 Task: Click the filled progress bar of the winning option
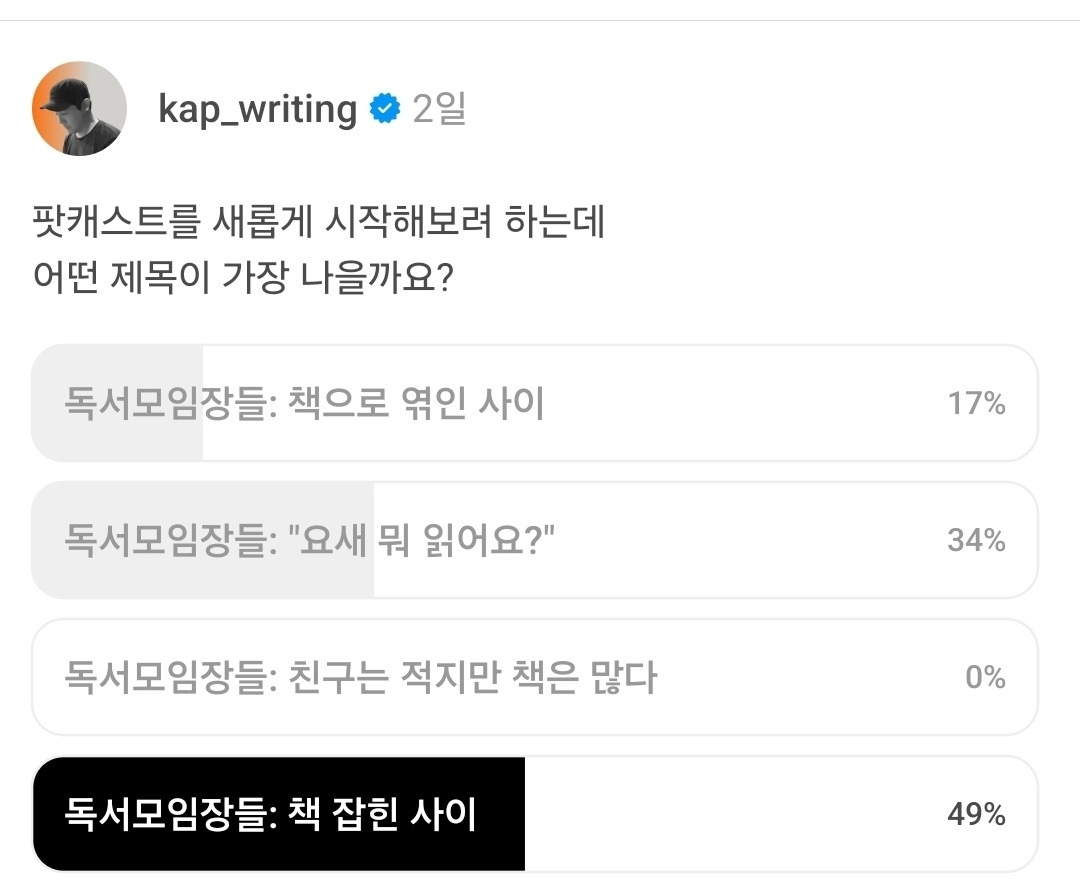point(280,812)
